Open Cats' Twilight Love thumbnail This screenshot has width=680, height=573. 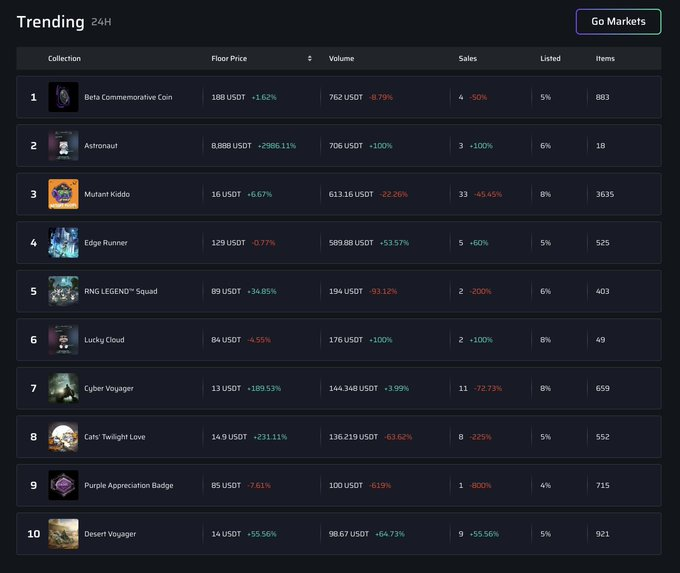tap(63, 437)
